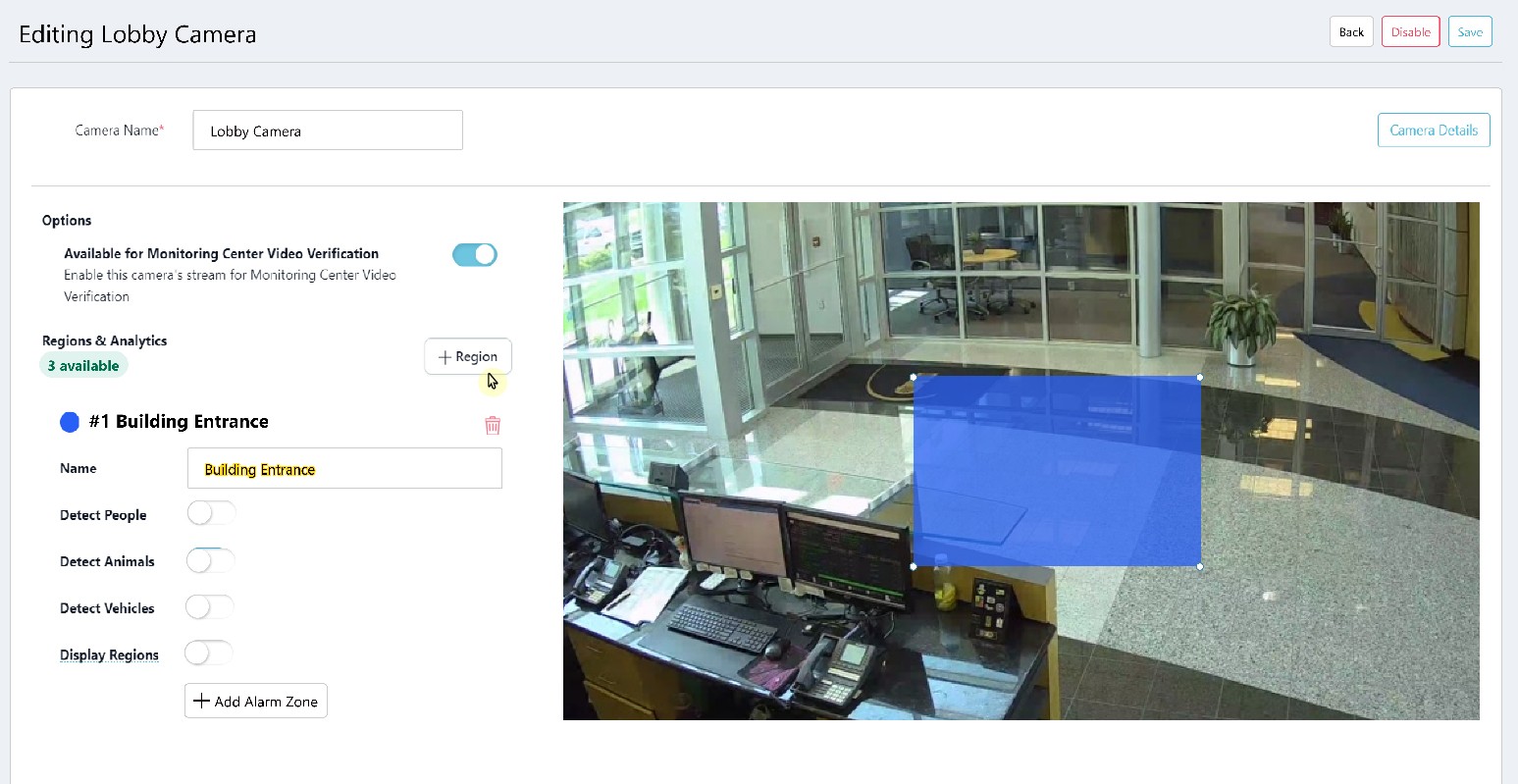Screen dimensions: 1518x784
Task: Focus the region Name input field
Action: [x=344, y=469]
